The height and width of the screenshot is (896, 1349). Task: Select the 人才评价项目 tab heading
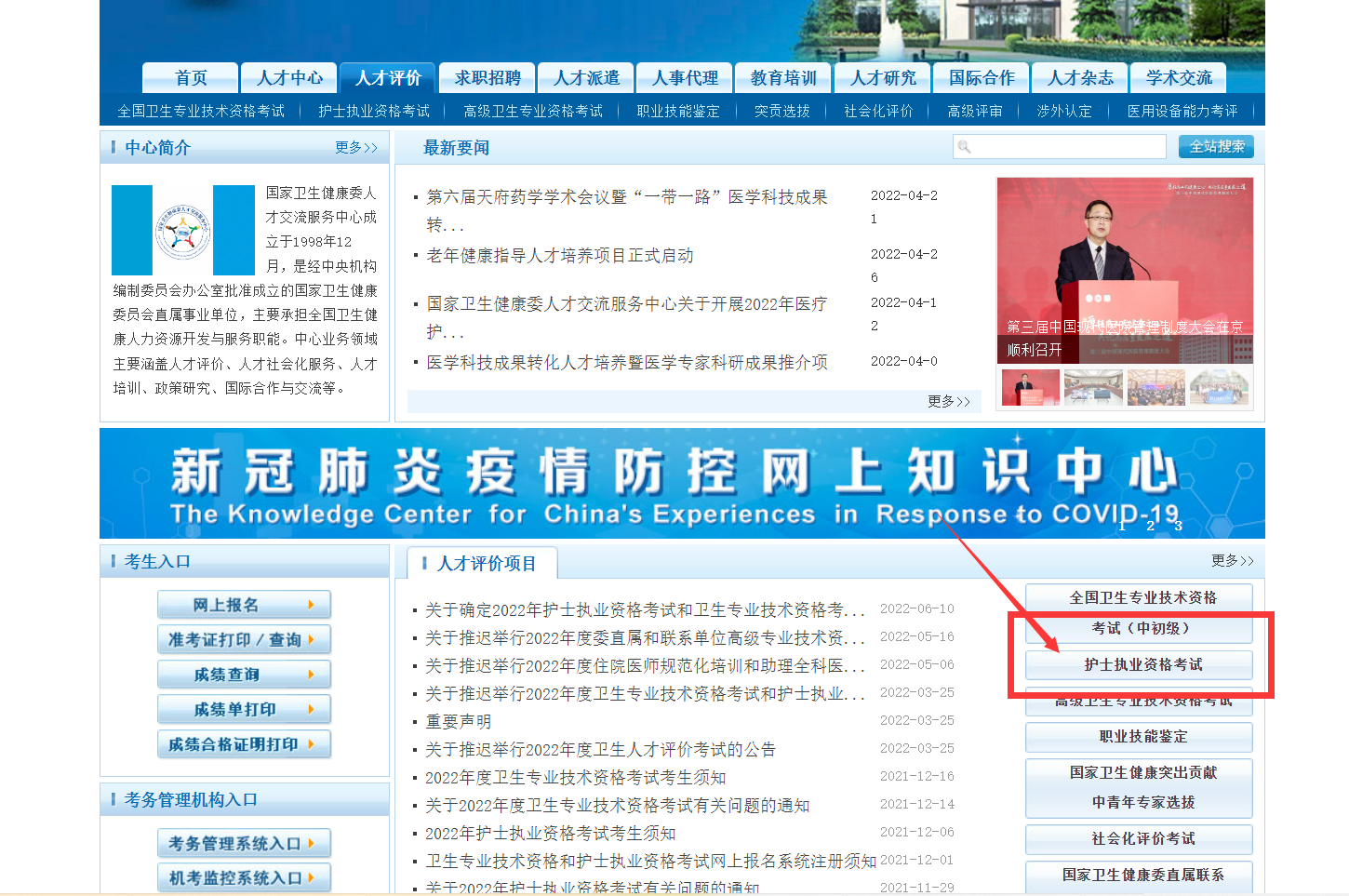coord(484,564)
